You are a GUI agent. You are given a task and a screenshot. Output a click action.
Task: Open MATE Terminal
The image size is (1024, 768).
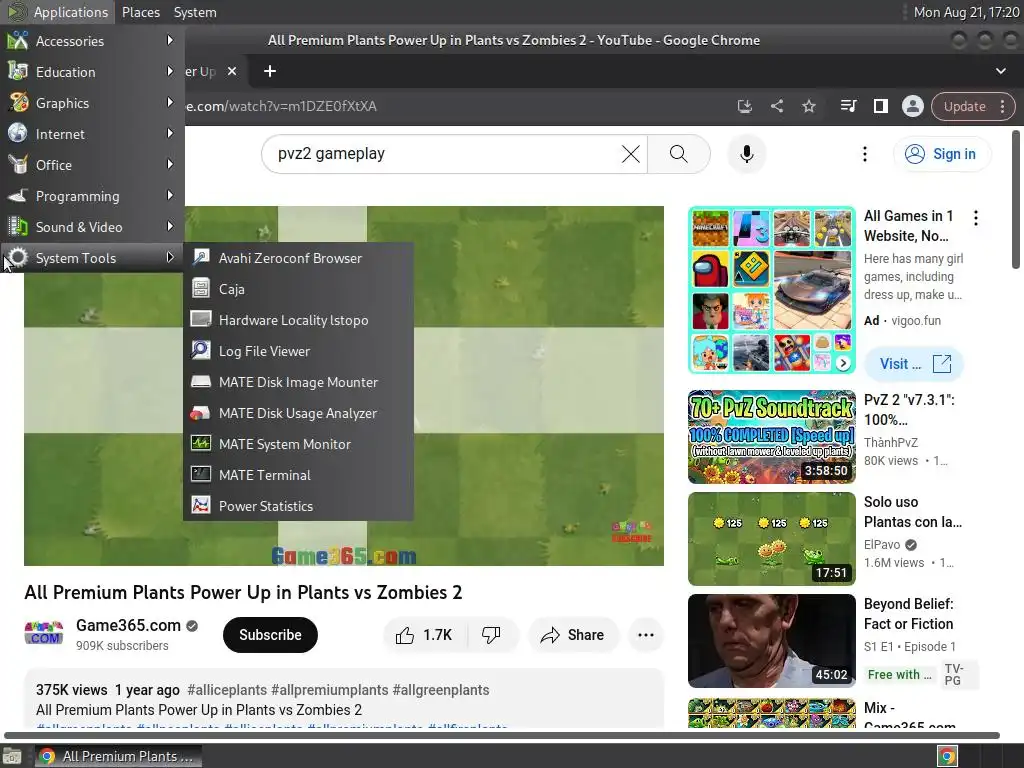[x=298, y=475]
